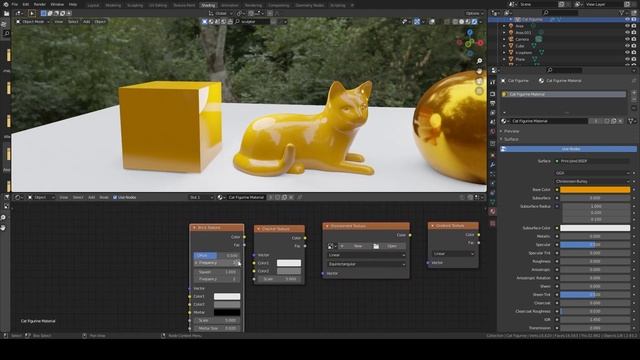Toggle visibility eye for Camera
The width and height of the screenshot is (640, 360).
pyautogui.click(x=627, y=39)
